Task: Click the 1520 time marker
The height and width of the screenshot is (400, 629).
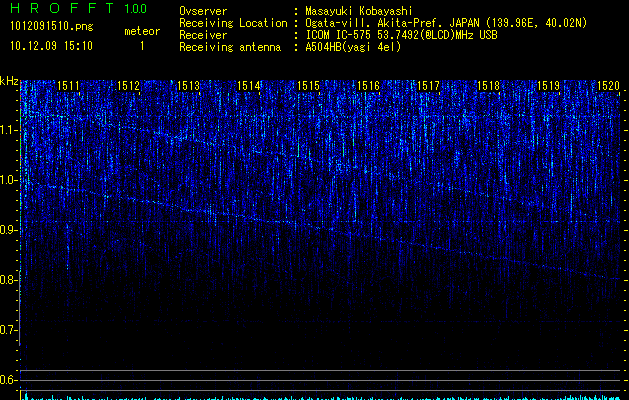Action: (x=609, y=85)
